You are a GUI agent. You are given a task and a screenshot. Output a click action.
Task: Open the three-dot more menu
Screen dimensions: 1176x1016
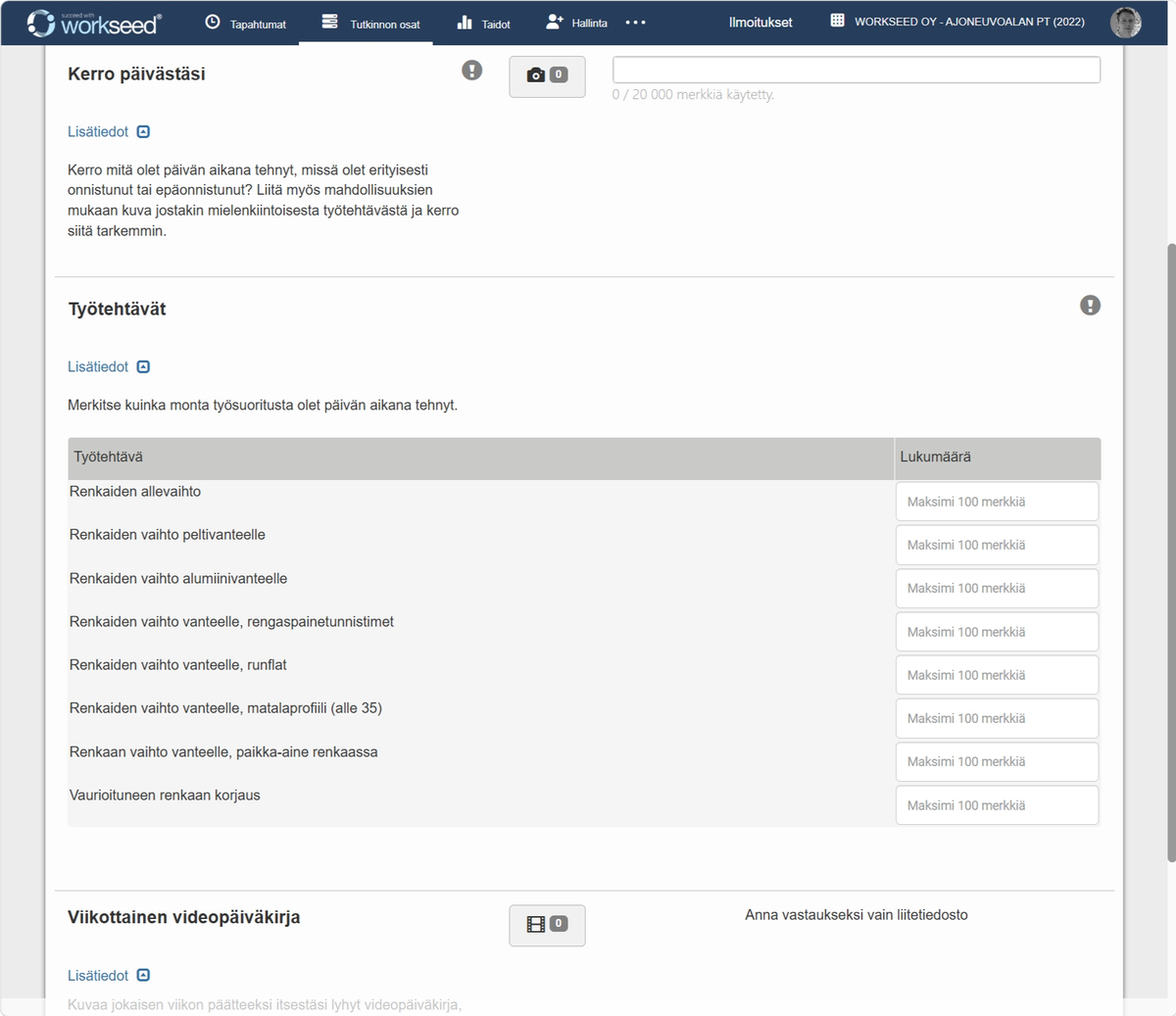coord(636,23)
